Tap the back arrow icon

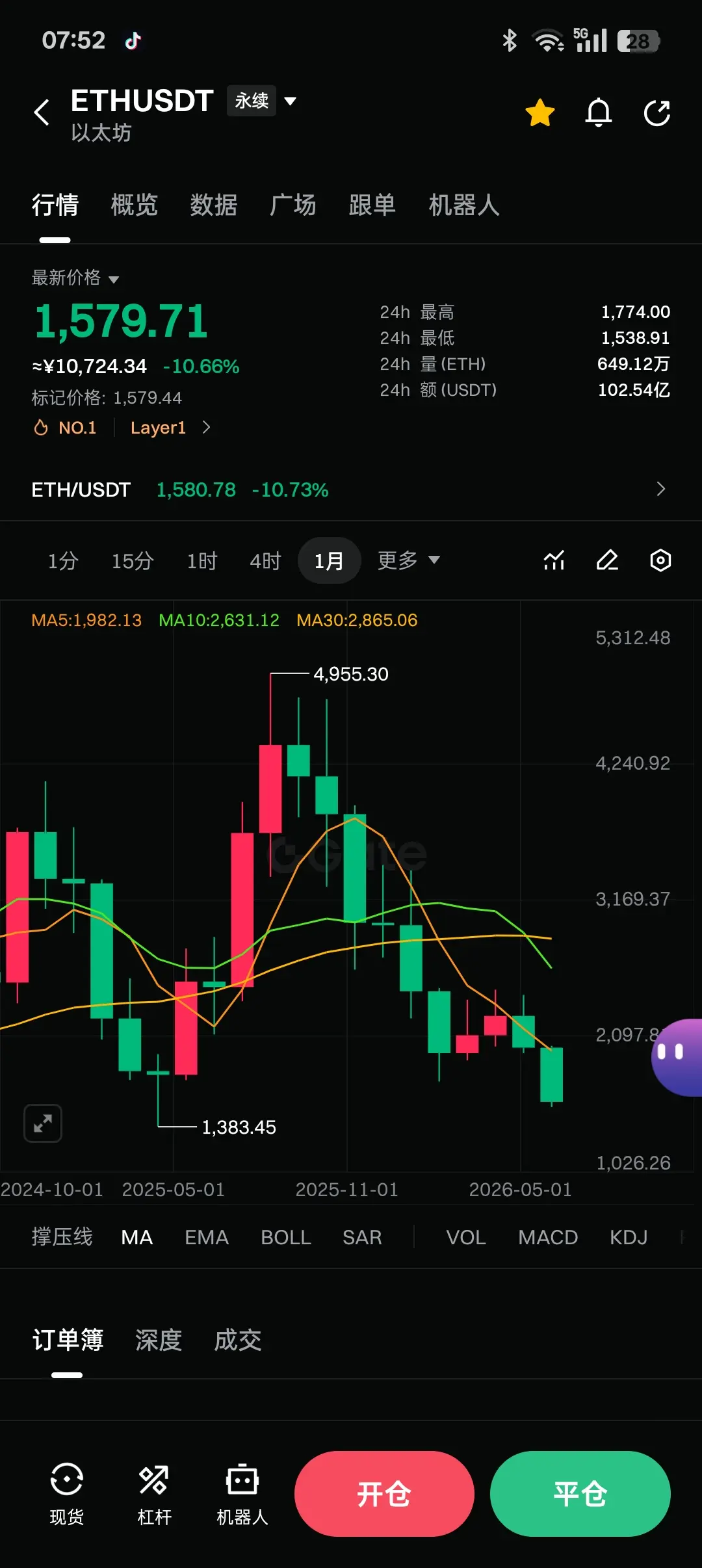42,112
